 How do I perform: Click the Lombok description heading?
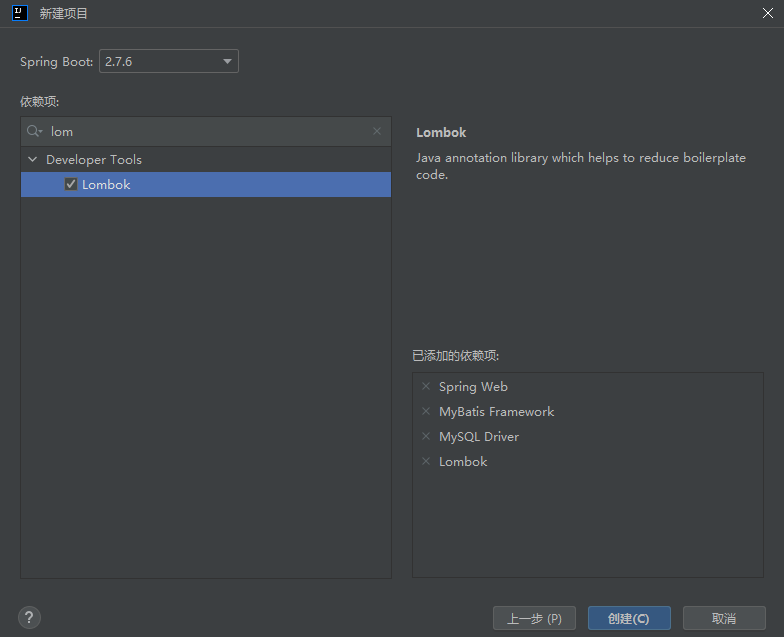441,132
